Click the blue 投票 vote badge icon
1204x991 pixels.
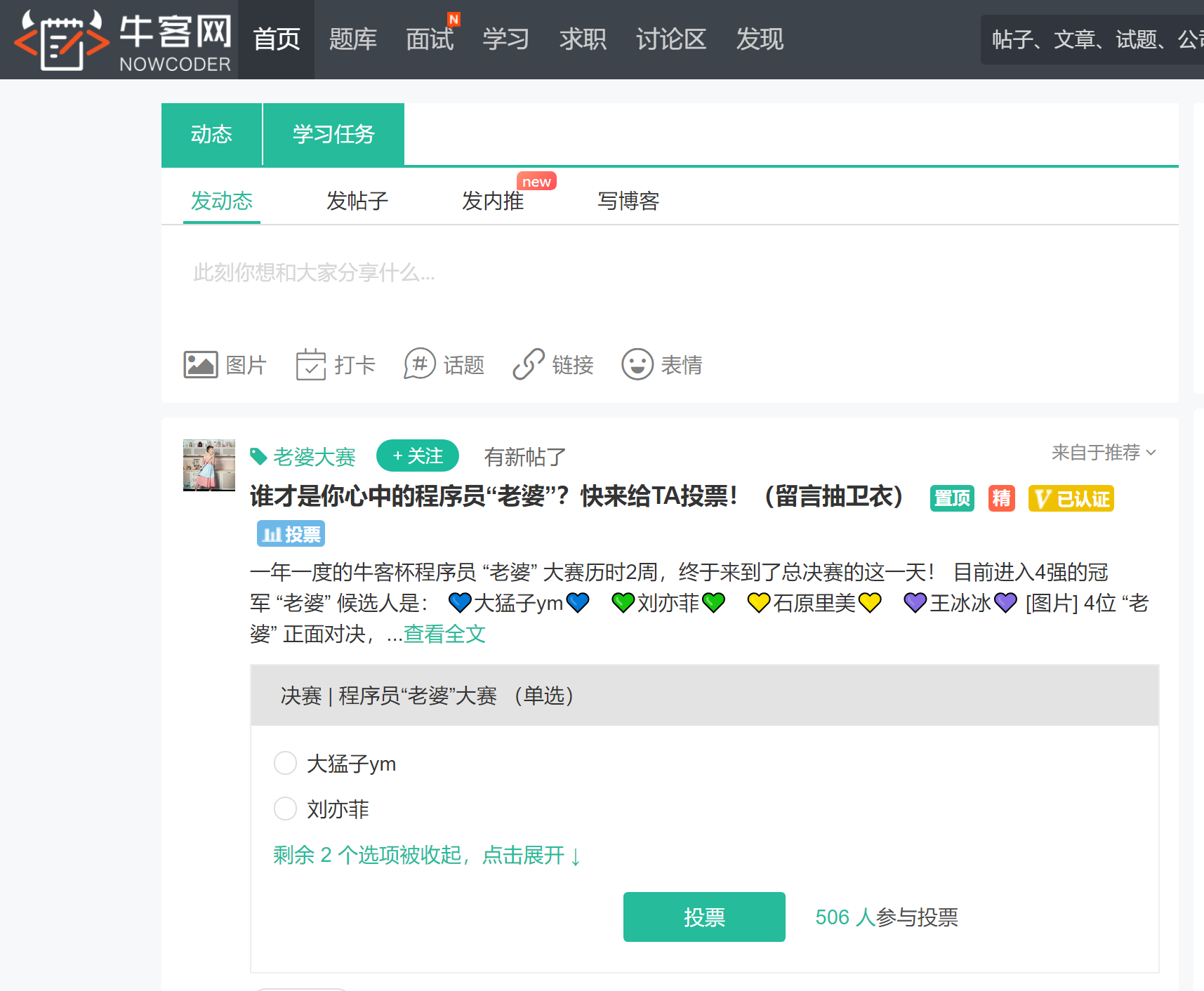290,533
